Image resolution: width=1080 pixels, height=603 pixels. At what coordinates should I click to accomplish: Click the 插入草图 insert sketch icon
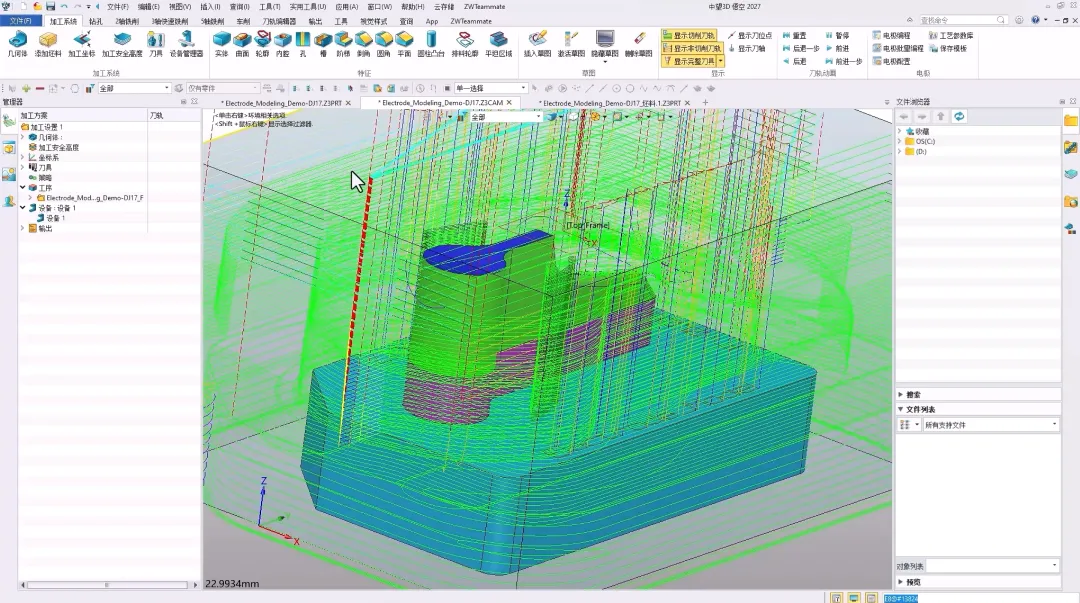(537, 44)
